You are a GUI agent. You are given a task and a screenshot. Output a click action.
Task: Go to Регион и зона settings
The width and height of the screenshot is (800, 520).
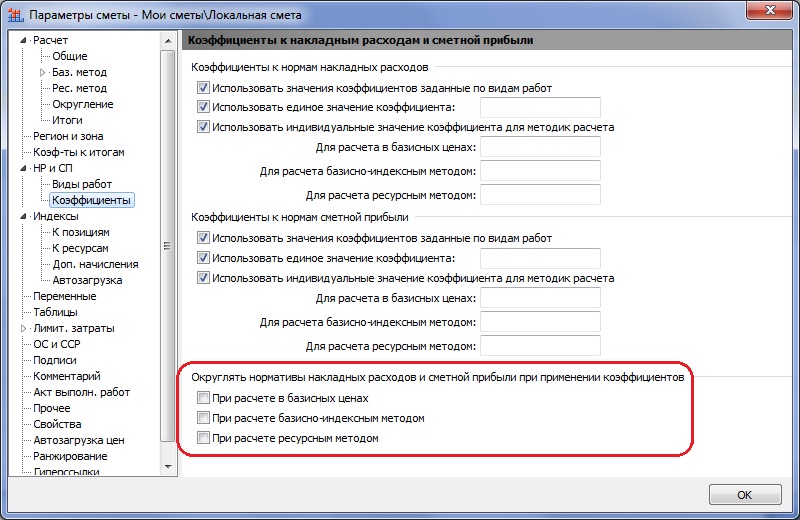[68, 136]
